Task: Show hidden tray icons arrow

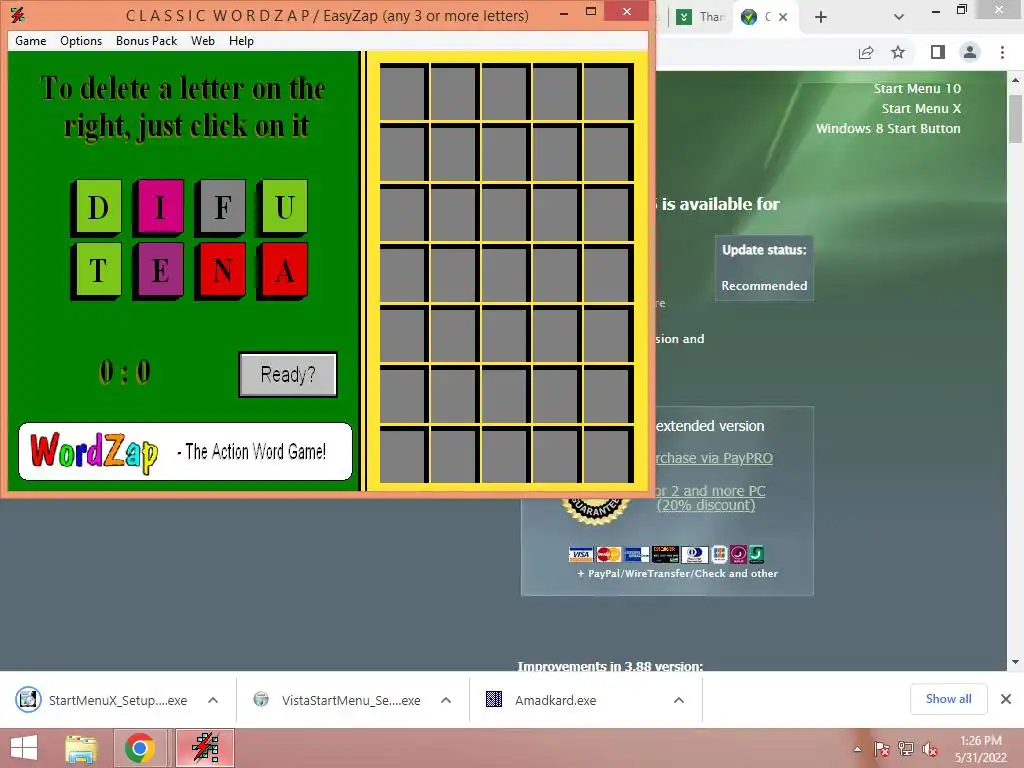Action: (857, 749)
